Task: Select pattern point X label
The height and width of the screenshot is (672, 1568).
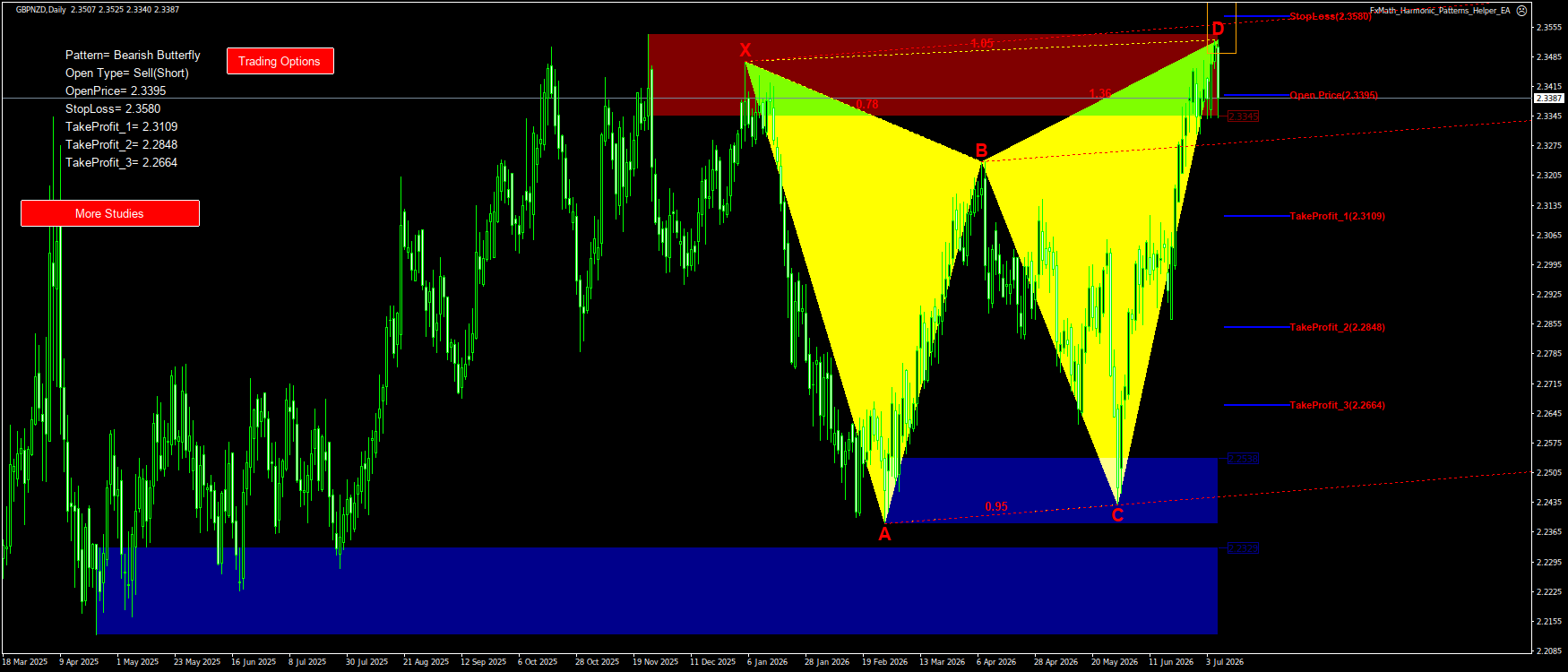Action: (745, 50)
